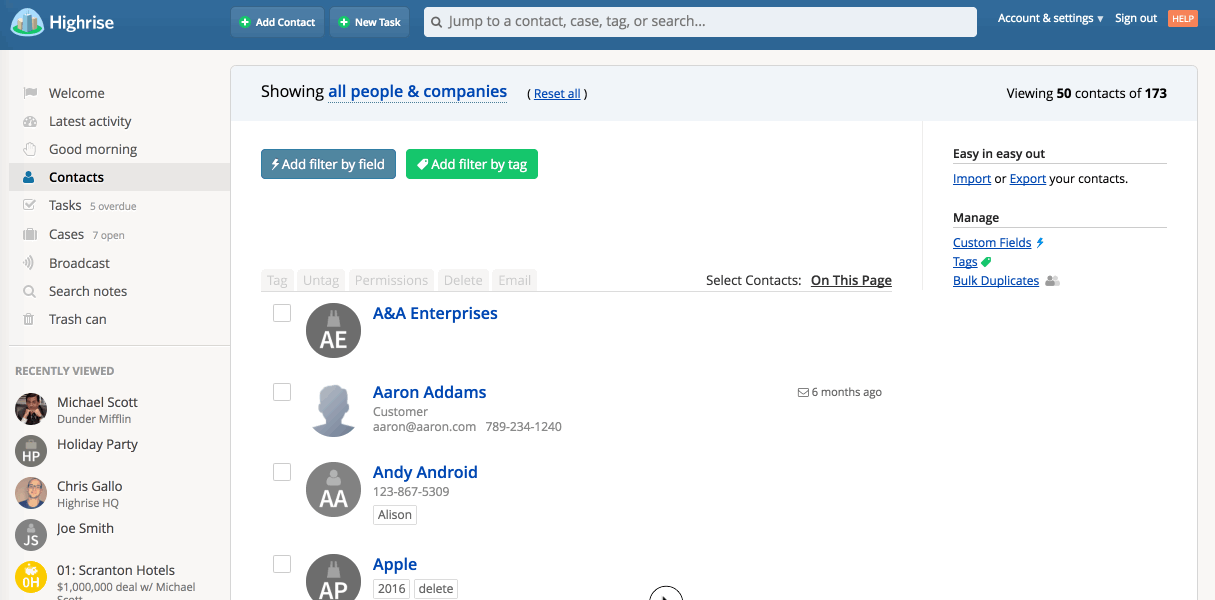Check the box for Andy Android

[x=282, y=472]
